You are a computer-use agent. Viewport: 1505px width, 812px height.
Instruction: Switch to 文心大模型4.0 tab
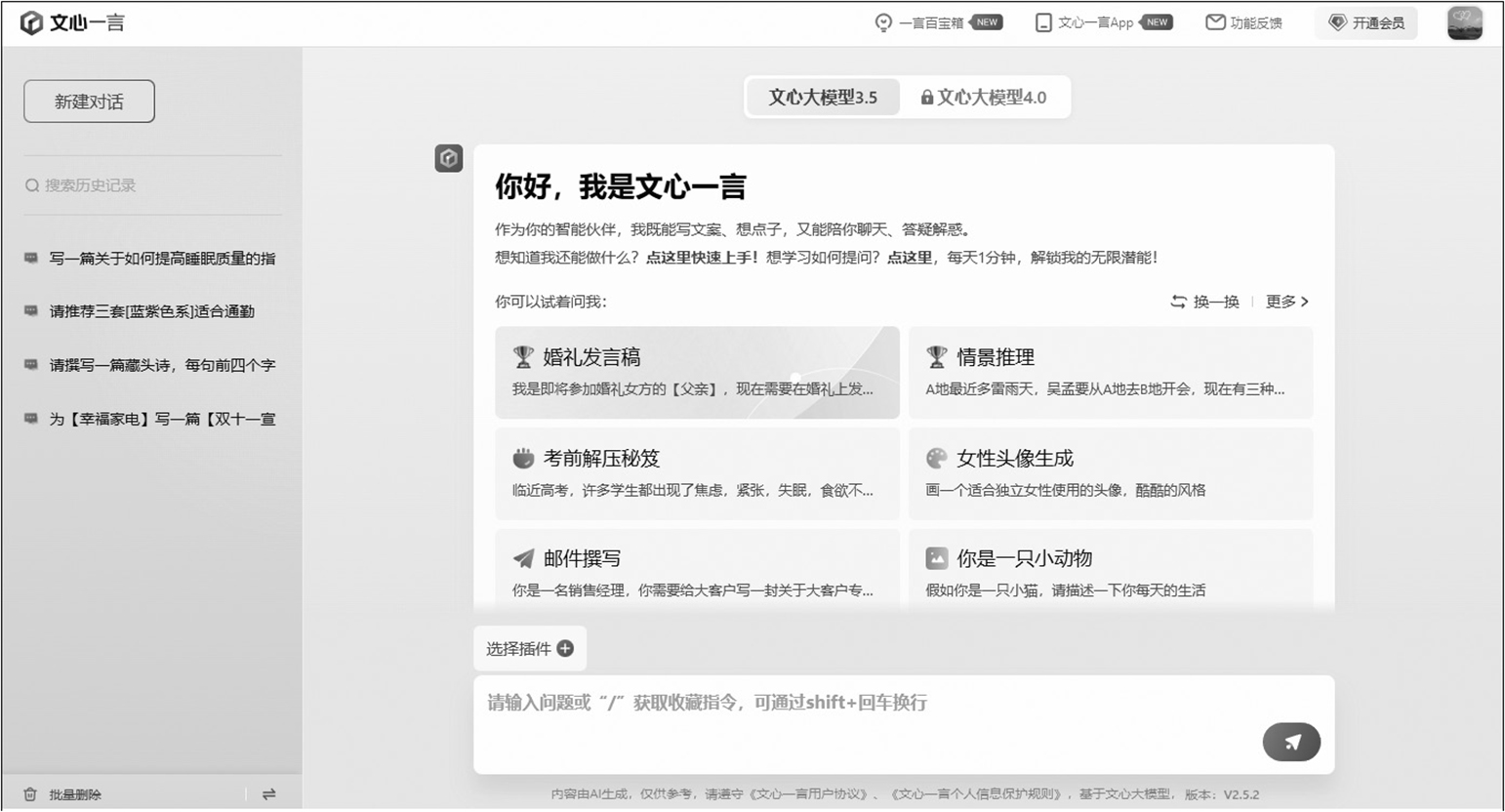[x=984, y=98]
